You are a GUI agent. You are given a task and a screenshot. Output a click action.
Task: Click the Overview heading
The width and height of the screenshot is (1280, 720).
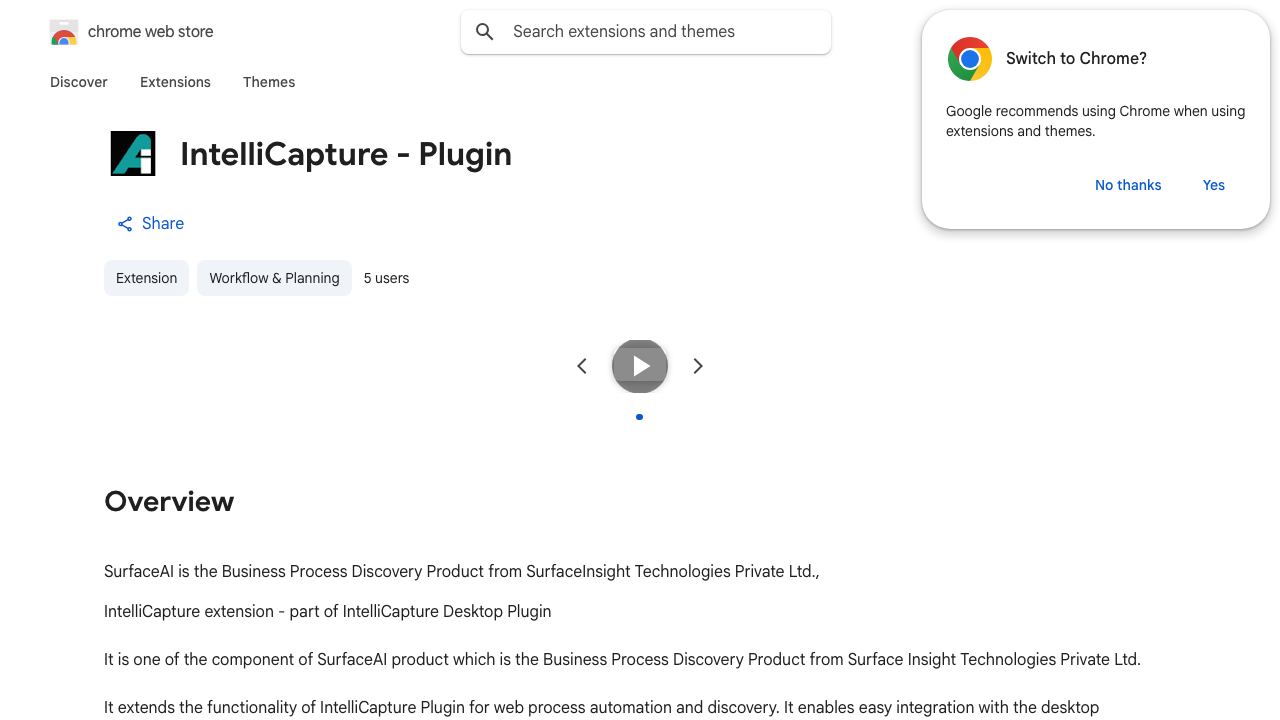(169, 501)
